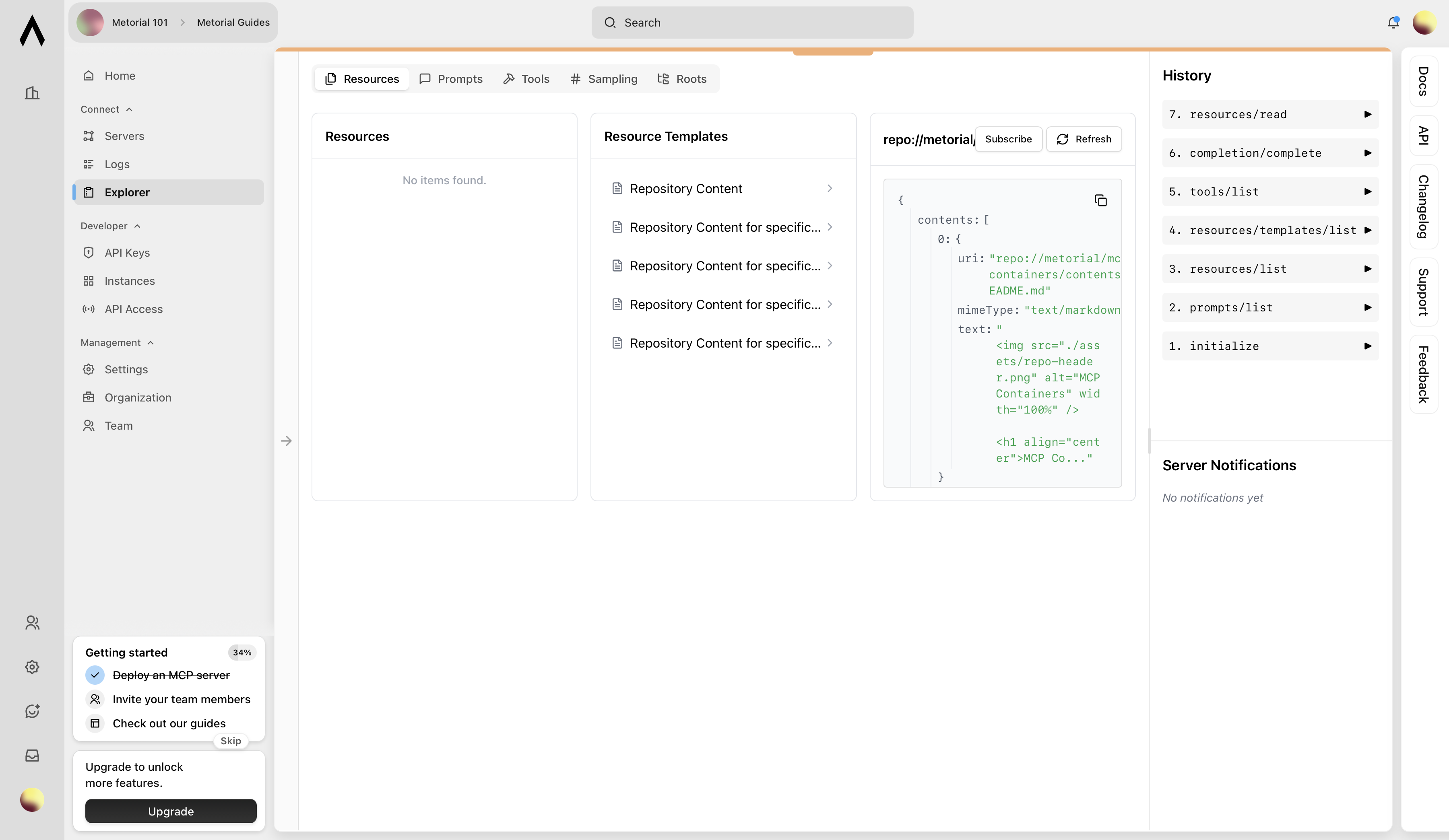This screenshot has width=1449, height=840.
Task: Click the 34% progress badge
Action: (242, 652)
